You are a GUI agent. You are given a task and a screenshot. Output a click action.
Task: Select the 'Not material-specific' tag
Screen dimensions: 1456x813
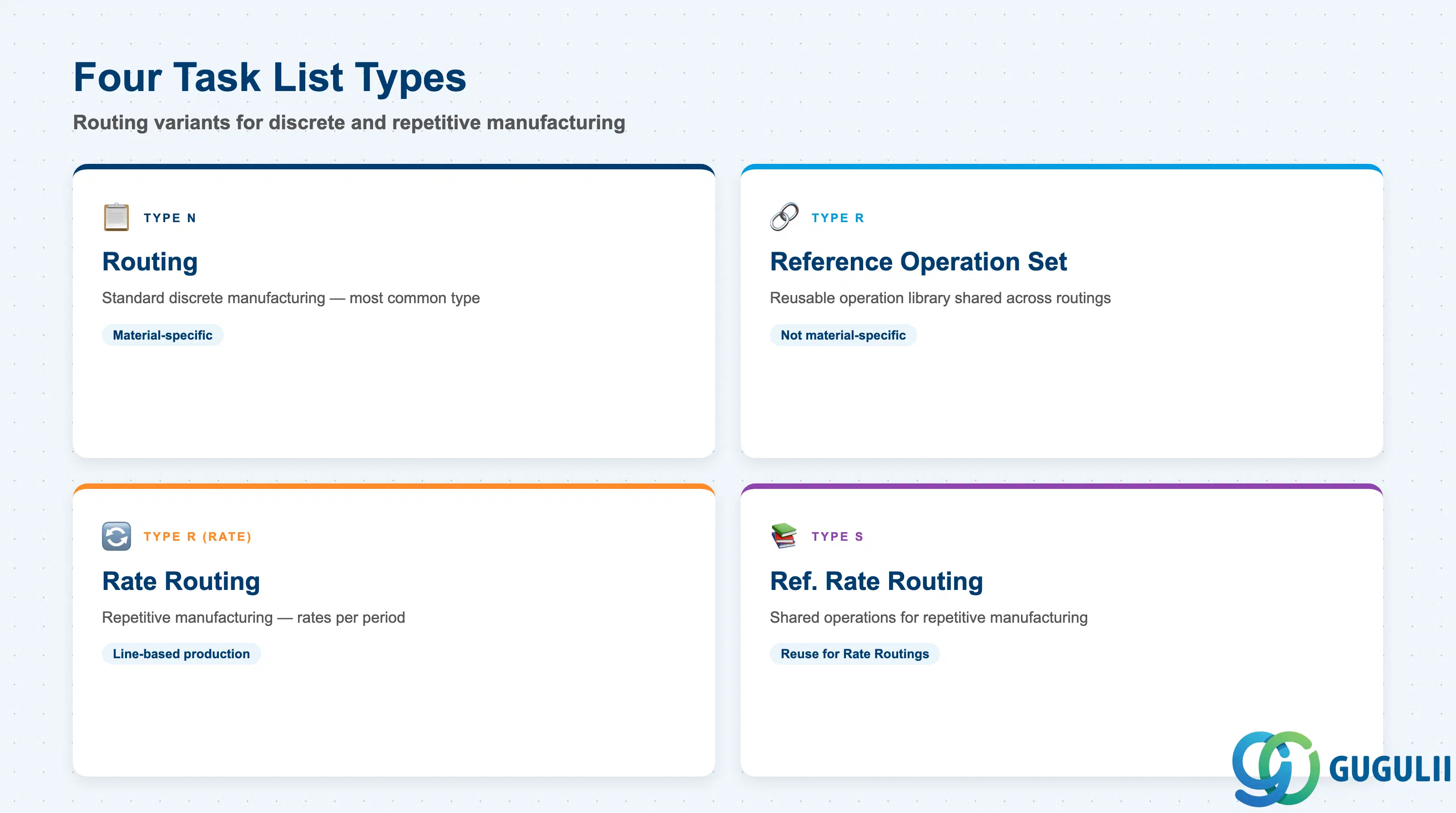pyautogui.click(x=843, y=335)
